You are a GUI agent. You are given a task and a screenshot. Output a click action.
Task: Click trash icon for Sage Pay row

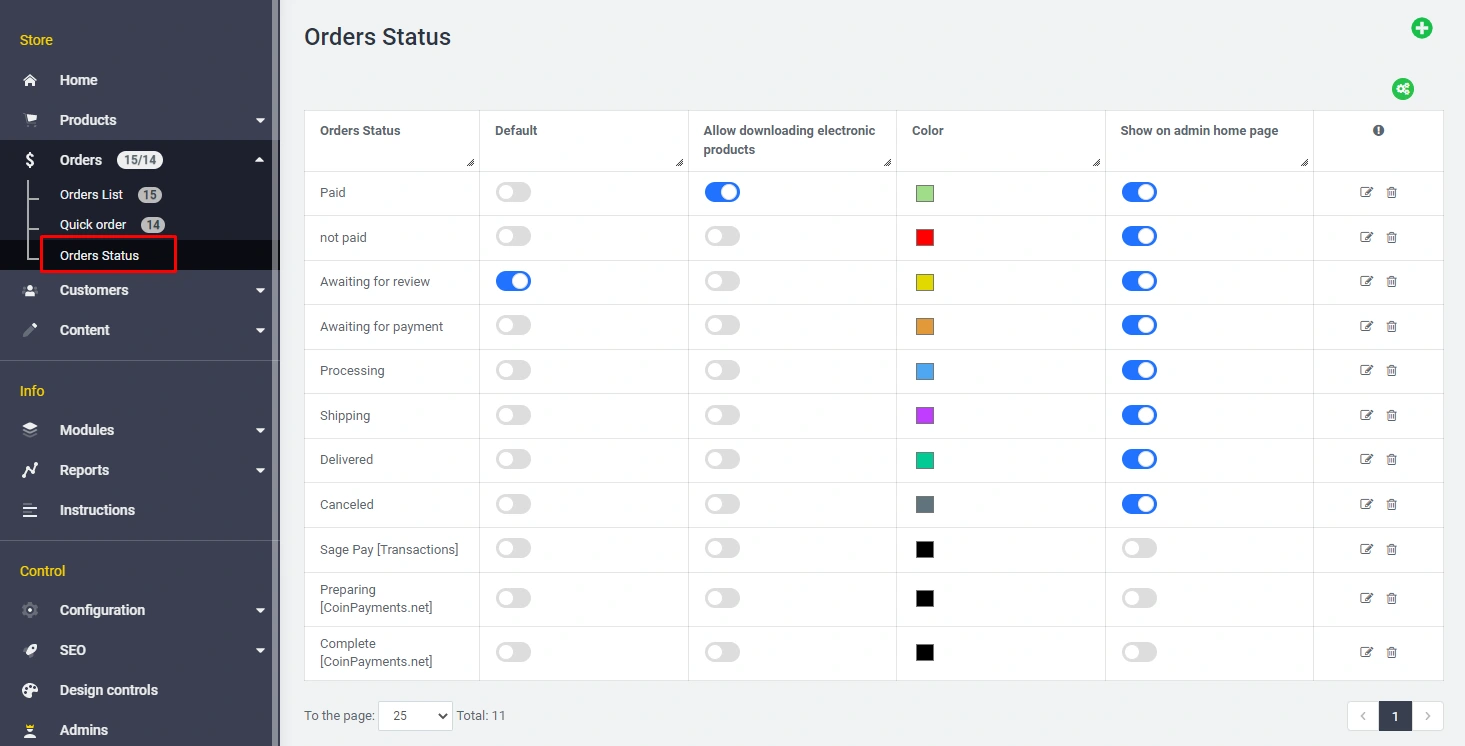tap(1391, 549)
